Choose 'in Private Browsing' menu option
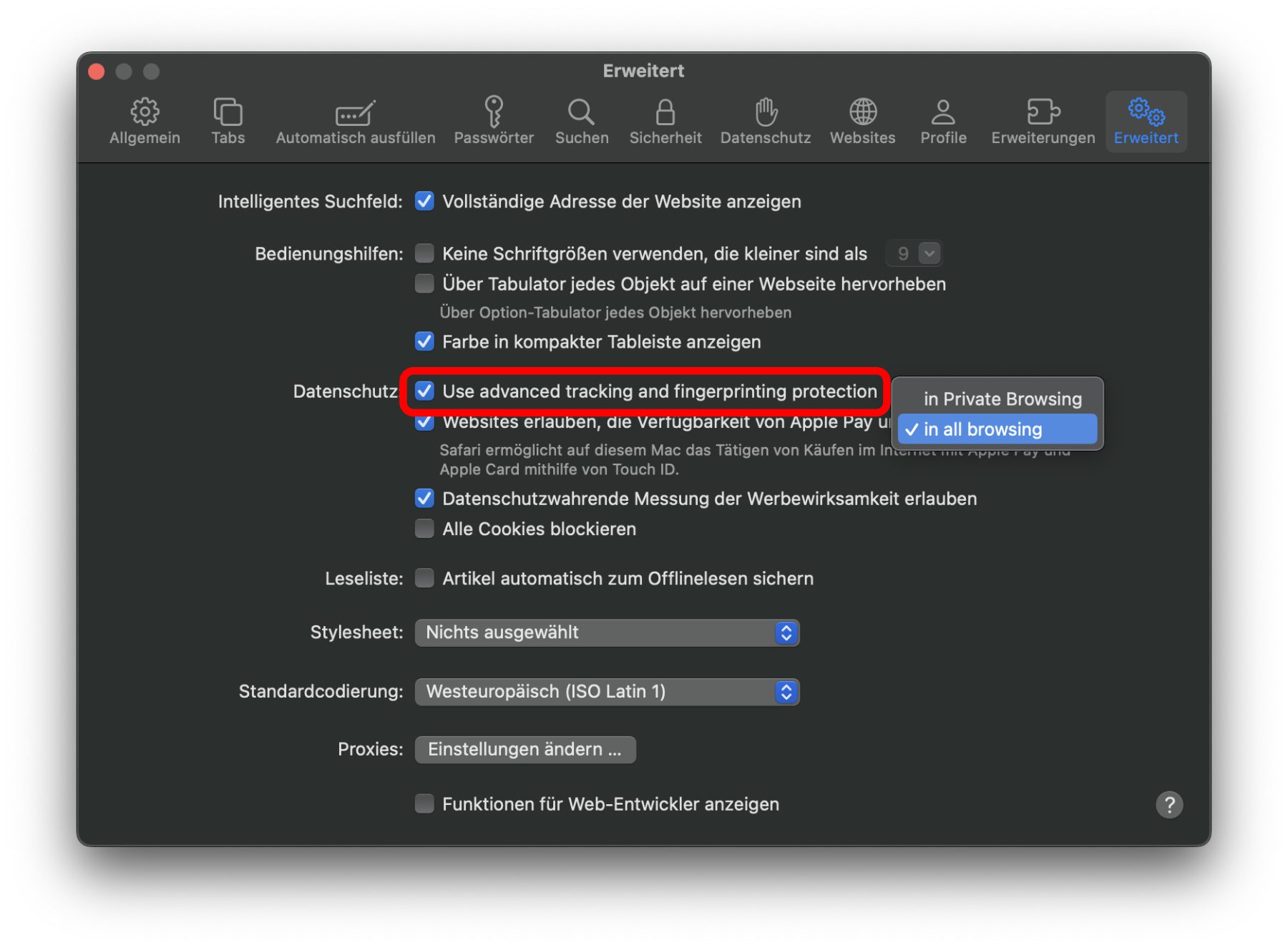Screen dimensions: 1288x948 pyautogui.click(x=1001, y=399)
